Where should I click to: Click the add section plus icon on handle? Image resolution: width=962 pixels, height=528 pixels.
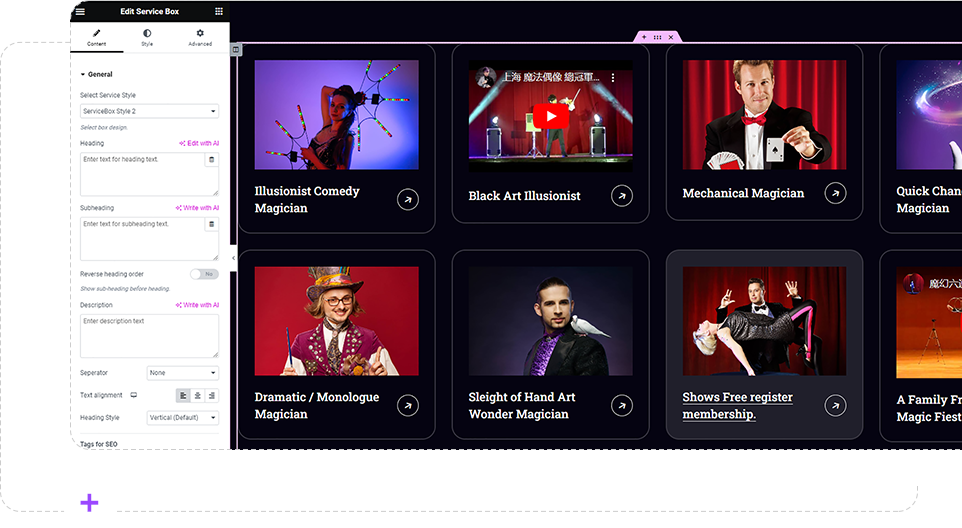644,37
